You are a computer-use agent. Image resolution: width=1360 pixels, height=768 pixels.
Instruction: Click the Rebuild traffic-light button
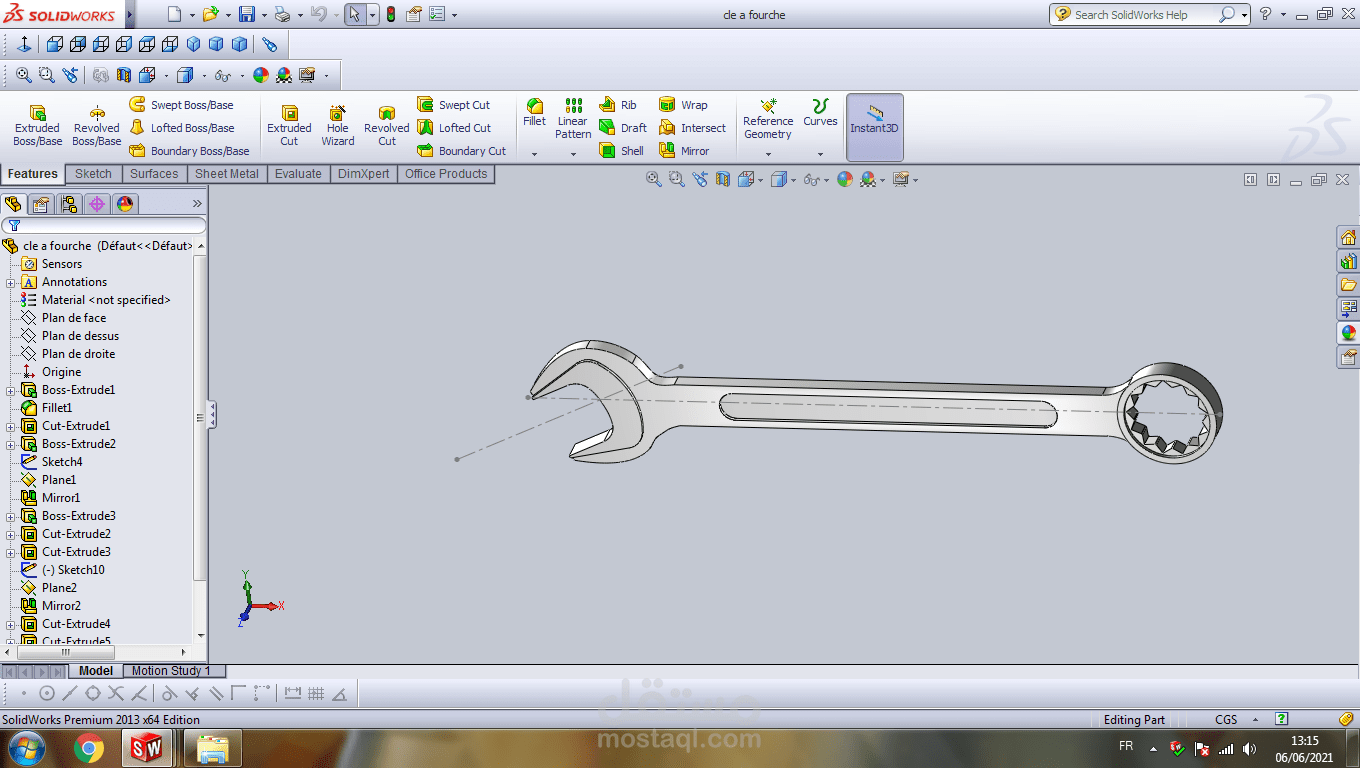[390, 14]
